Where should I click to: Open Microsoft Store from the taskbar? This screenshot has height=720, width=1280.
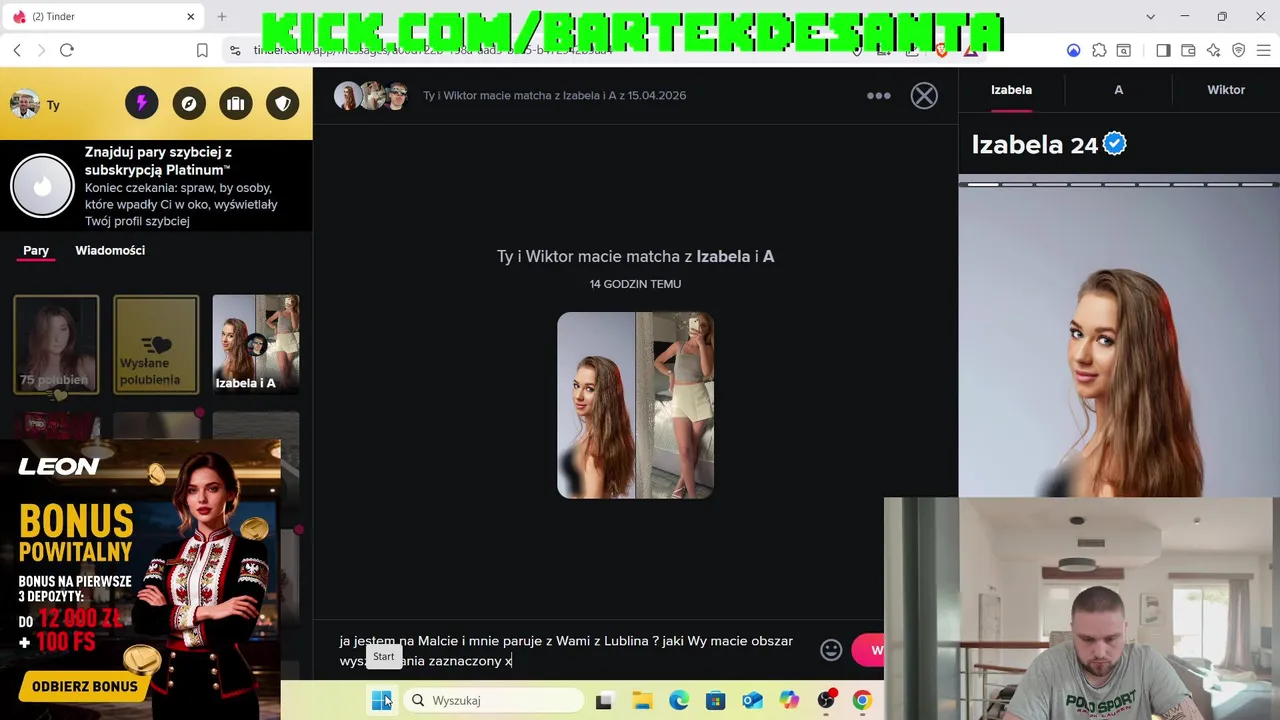click(x=715, y=701)
